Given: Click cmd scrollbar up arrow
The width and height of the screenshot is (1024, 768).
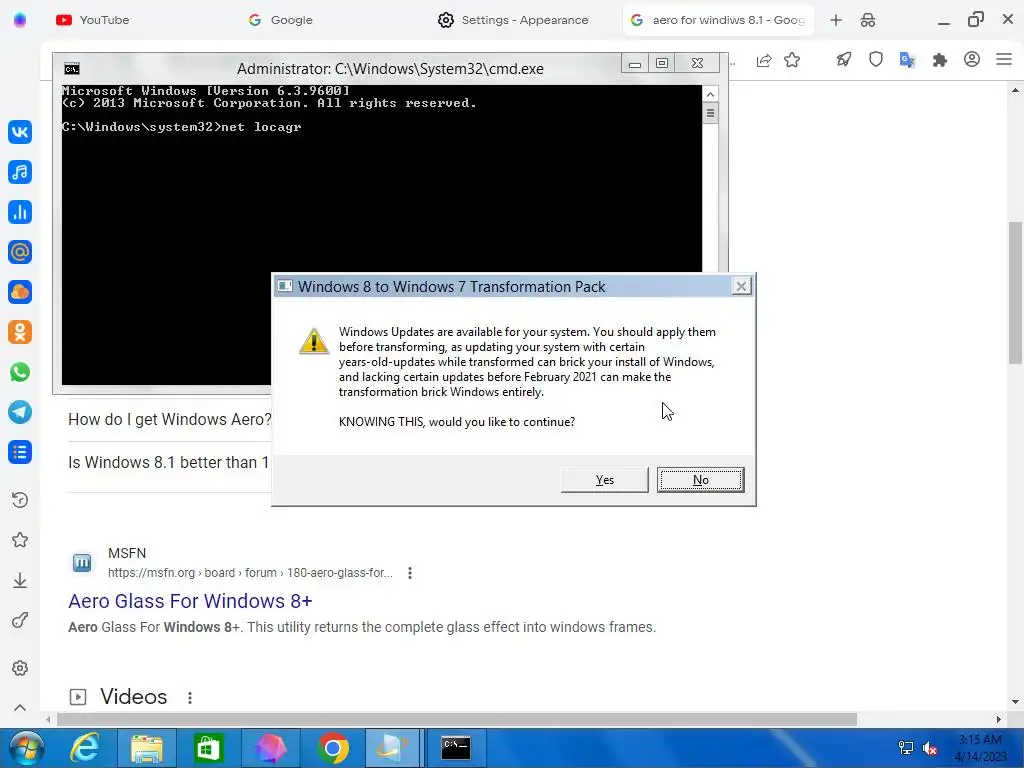Looking at the screenshot, I should (710, 94).
